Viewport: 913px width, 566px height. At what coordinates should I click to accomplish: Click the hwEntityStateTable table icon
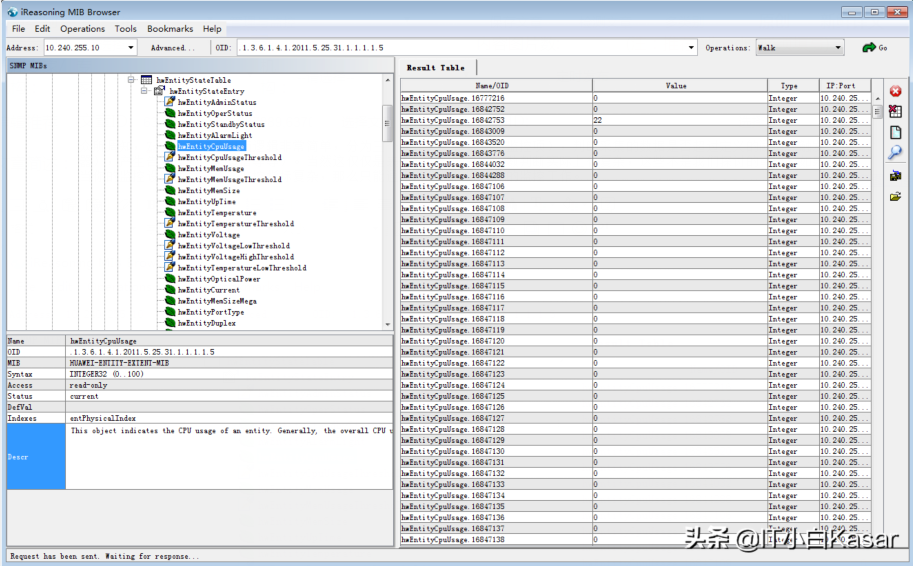146,80
